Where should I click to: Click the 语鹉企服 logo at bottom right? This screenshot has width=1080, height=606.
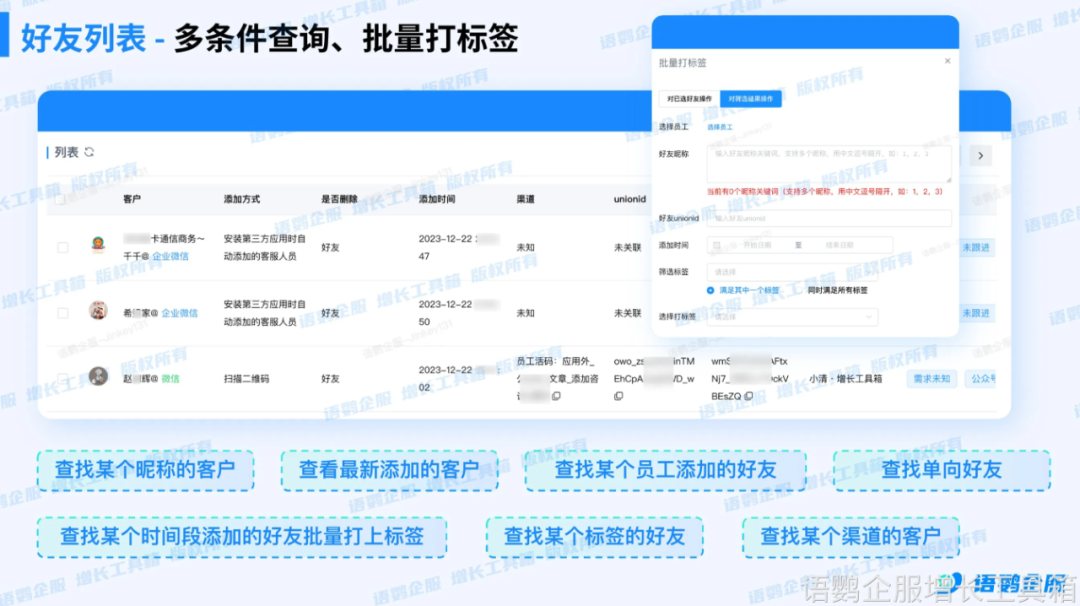pyautogui.click(x=1005, y=584)
